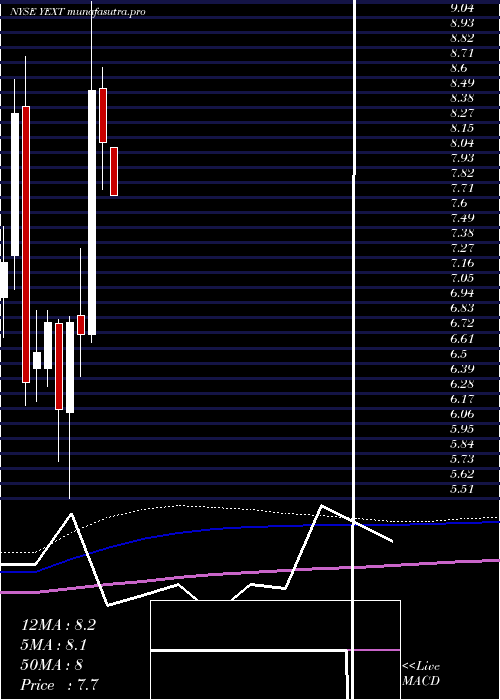Click the 6.5 price axis label
The width and height of the screenshot is (500, 700).
pyautogui.click(x=459, y=353)
